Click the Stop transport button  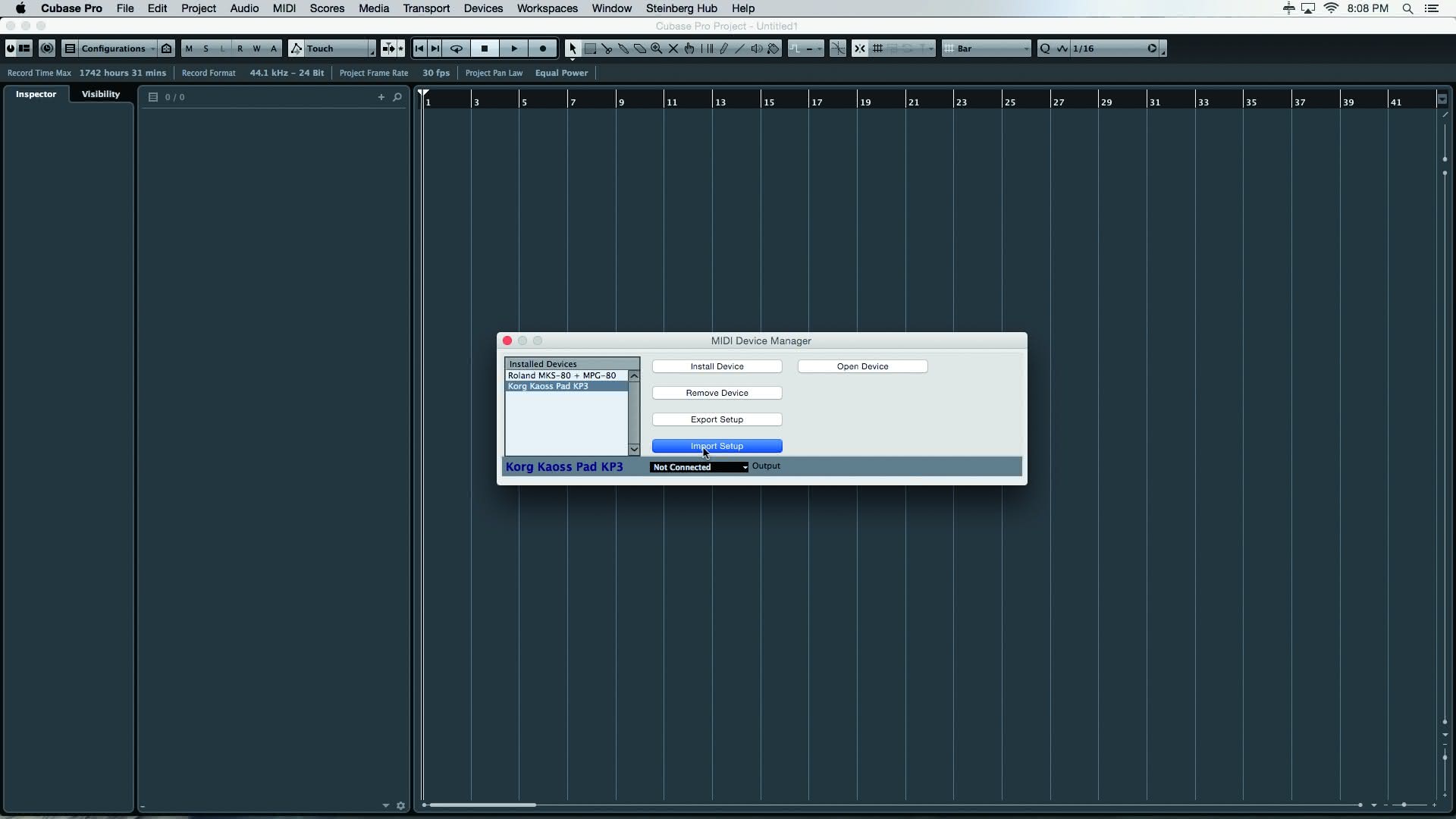(485, 49)
